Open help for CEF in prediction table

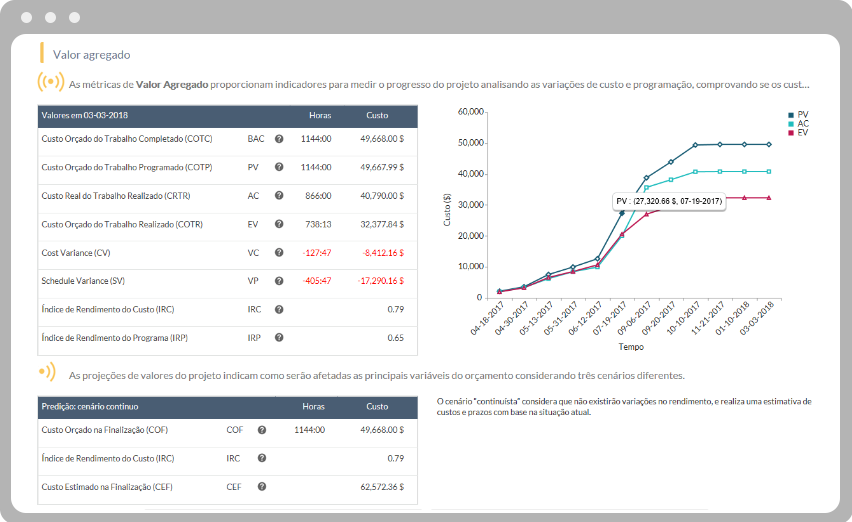262,486
